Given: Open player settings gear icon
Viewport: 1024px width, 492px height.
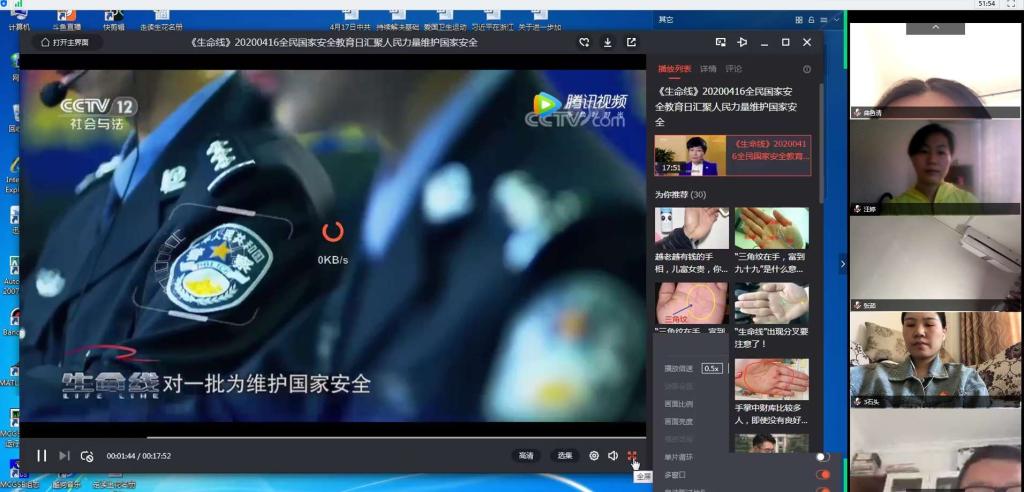Looking at the screenshot, I should click(594, 456).
